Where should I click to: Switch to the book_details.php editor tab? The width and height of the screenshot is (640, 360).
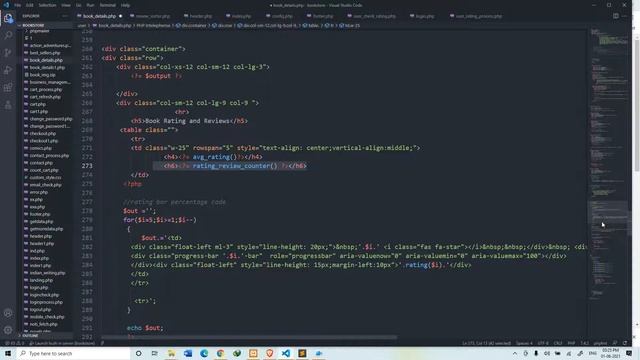click(x=99, y=16)
